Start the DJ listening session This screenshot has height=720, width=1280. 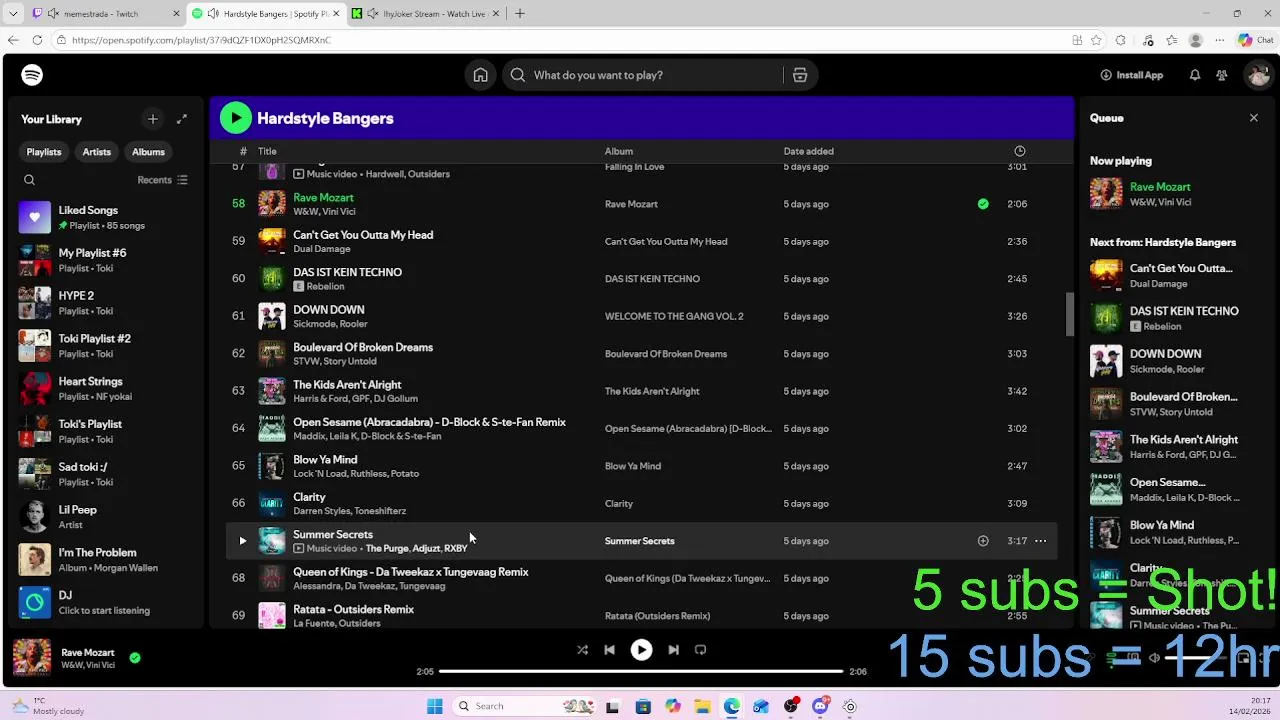click(104, 602)
